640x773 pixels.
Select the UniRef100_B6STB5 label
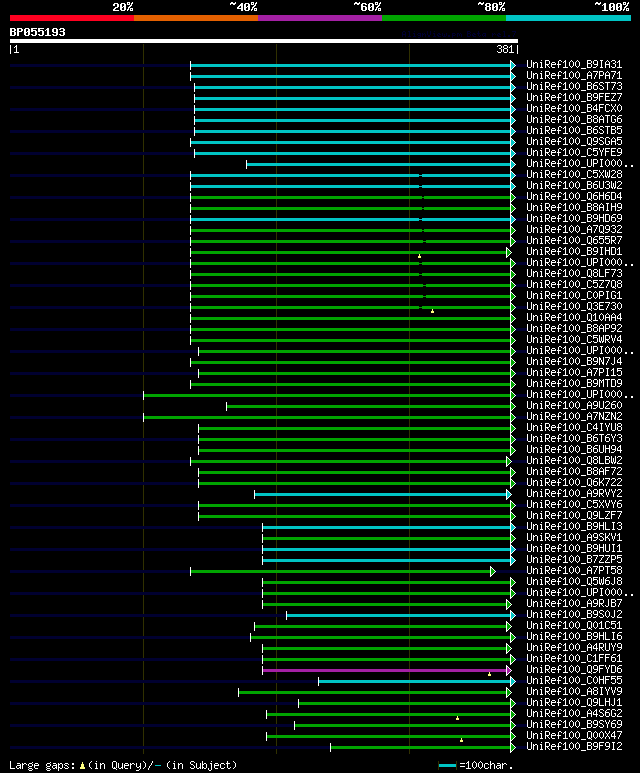(574, 131)
